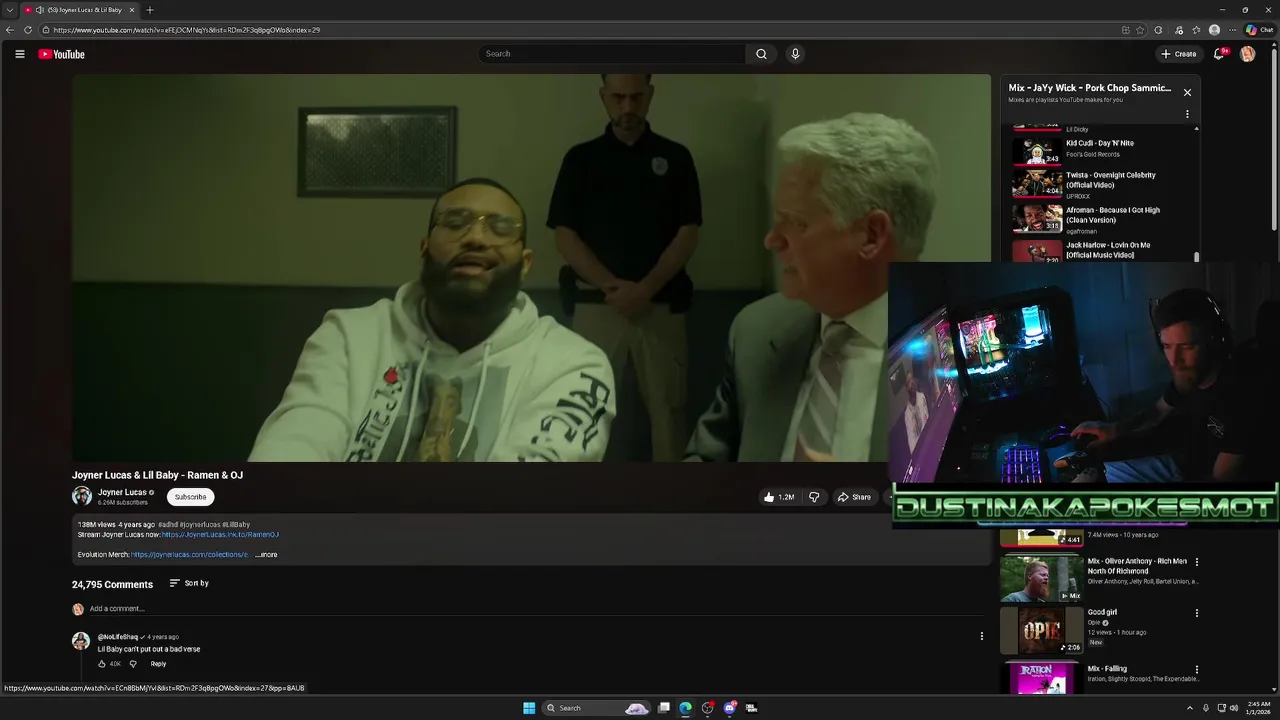
Task: Open Task View on the taskbar
Action: coord(663,708)
